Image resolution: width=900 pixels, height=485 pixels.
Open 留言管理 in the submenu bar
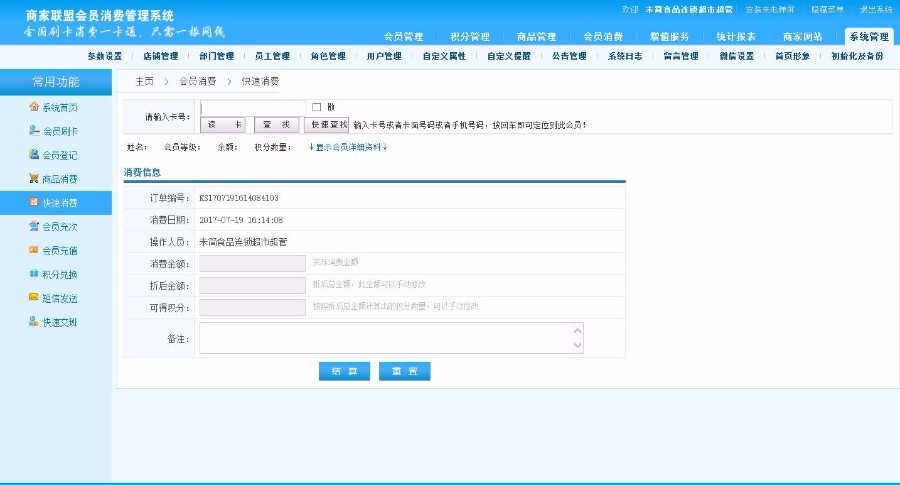(x=681, y=56)
